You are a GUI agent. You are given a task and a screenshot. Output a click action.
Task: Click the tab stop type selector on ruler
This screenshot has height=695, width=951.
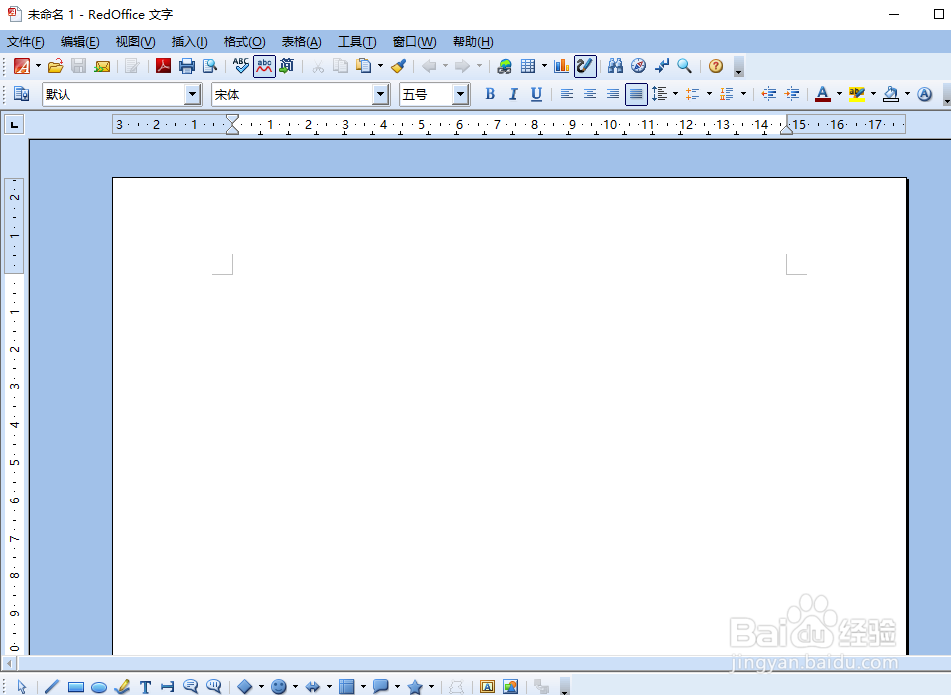coord(14,125)
